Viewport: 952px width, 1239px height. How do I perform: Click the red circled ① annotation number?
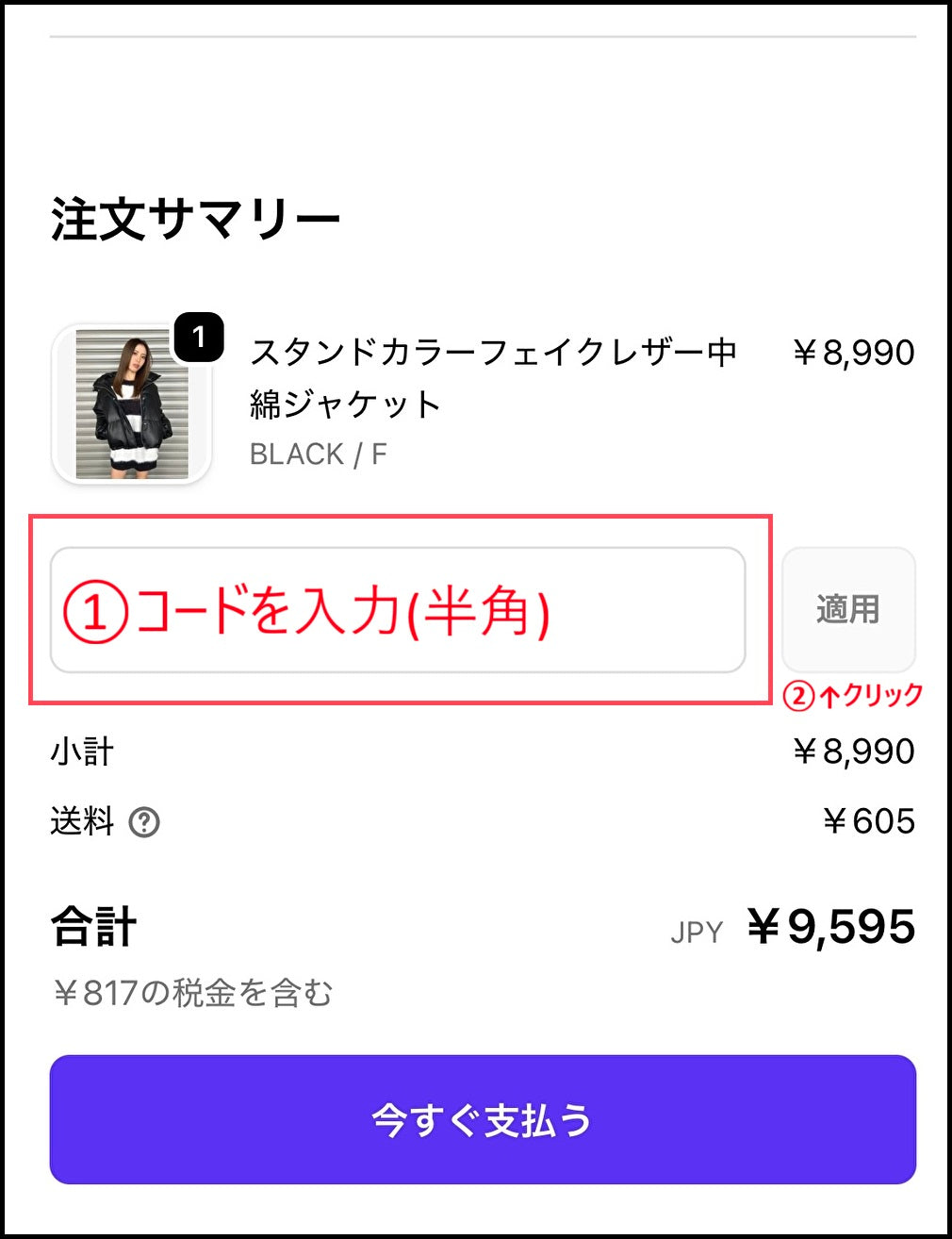tap(95, 612)
